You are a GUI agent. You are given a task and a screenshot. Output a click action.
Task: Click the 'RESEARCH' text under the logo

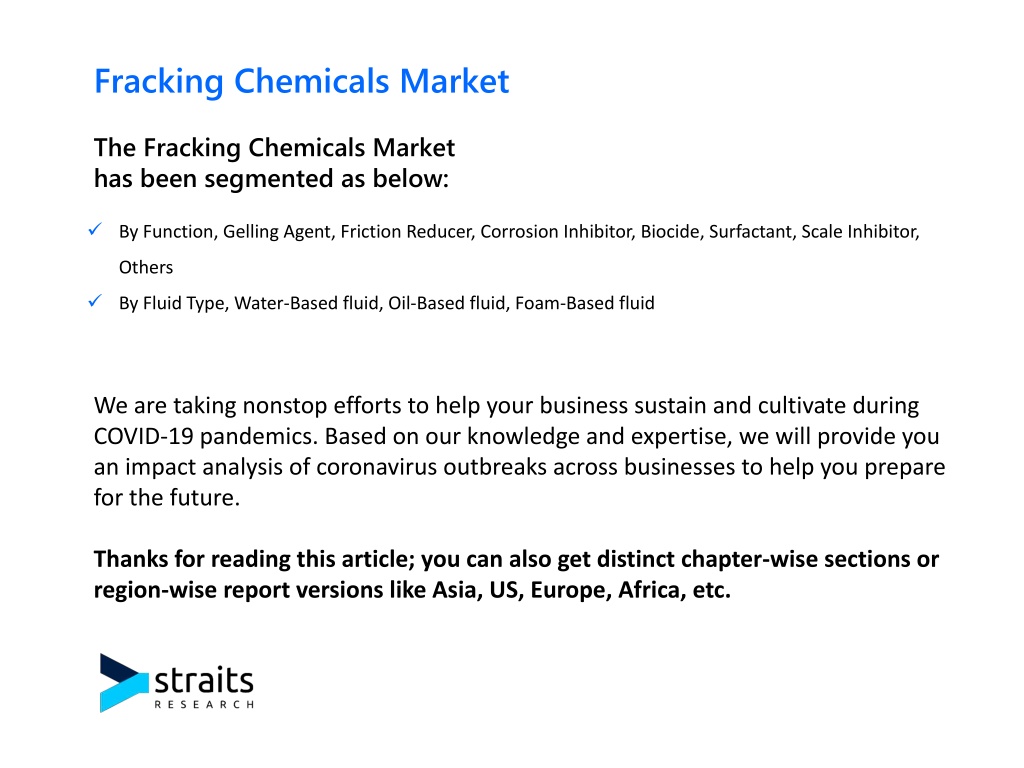coord(204,705)
